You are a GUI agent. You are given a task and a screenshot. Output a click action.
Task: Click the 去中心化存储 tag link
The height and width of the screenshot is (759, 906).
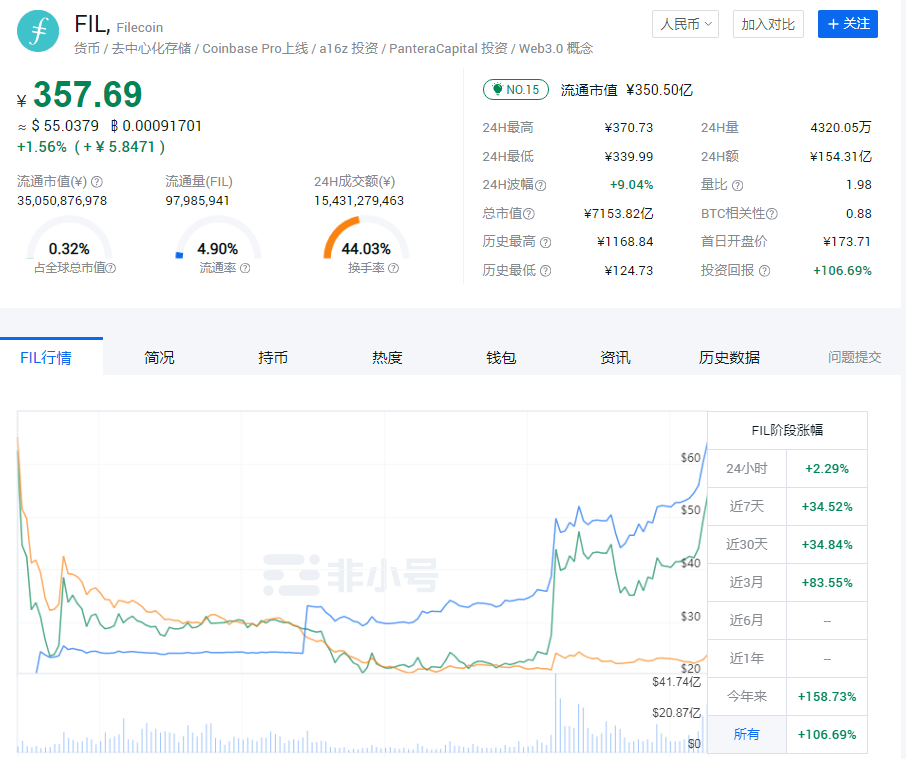click(151, 49)
